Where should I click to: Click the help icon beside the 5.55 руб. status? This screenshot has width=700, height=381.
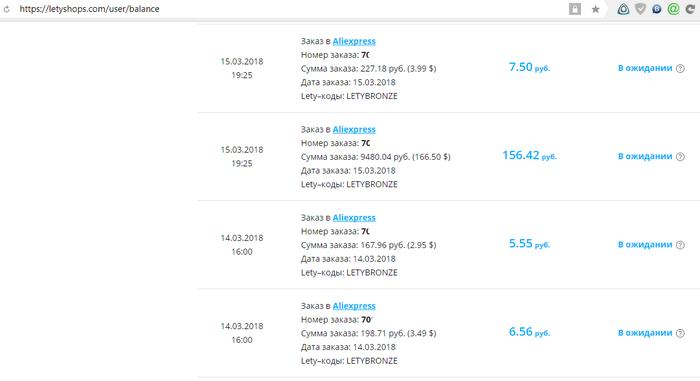point(680,245)
